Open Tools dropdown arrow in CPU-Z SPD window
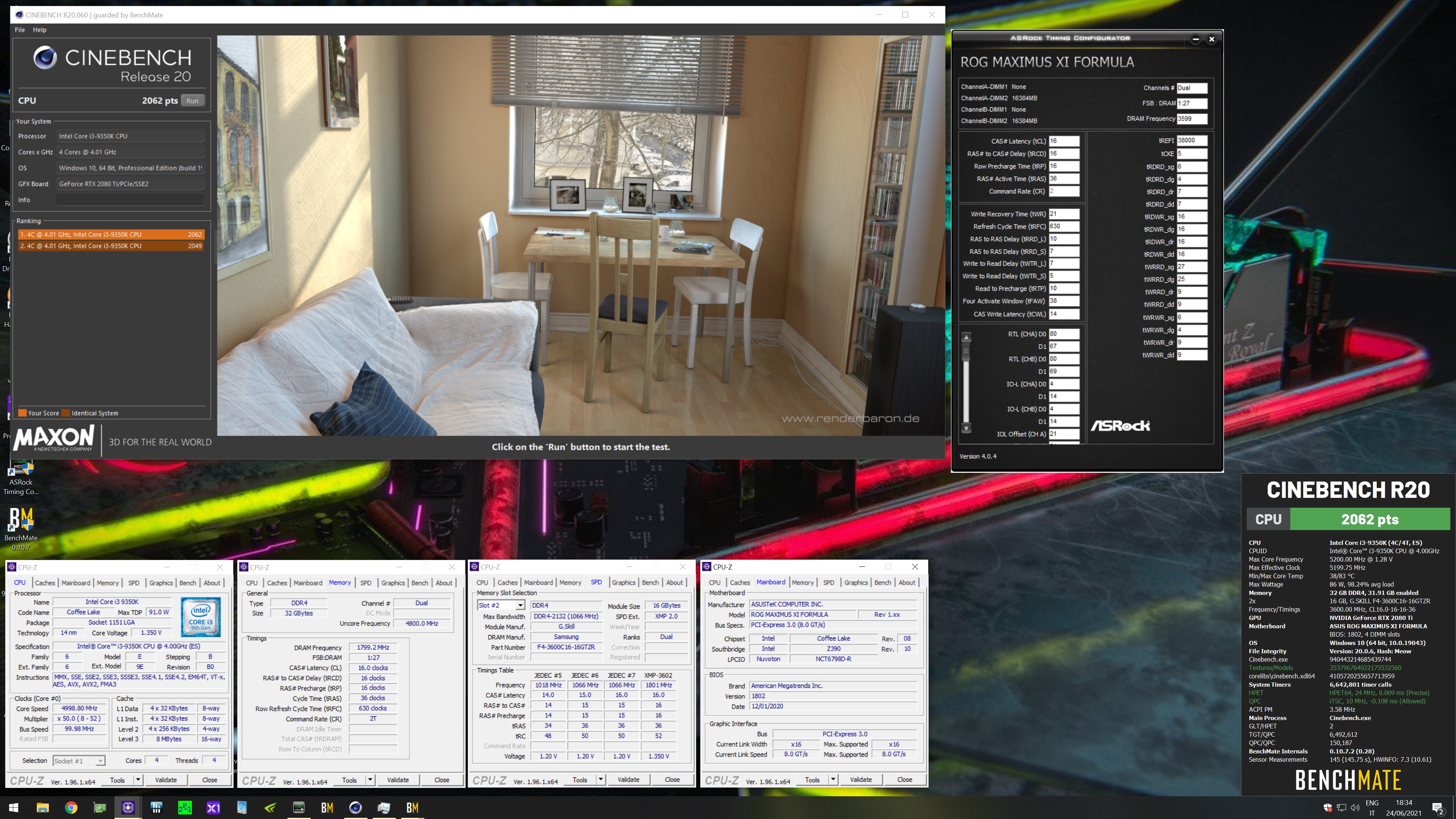The width and height of the screenshot is (1456, 819). [600, 780]
